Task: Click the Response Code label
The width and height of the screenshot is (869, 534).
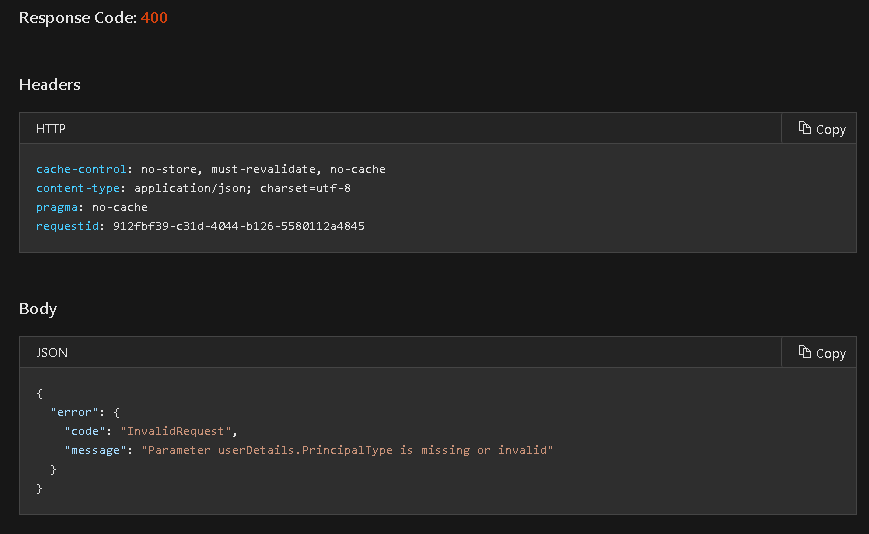Action: click(x=78, y=18)
